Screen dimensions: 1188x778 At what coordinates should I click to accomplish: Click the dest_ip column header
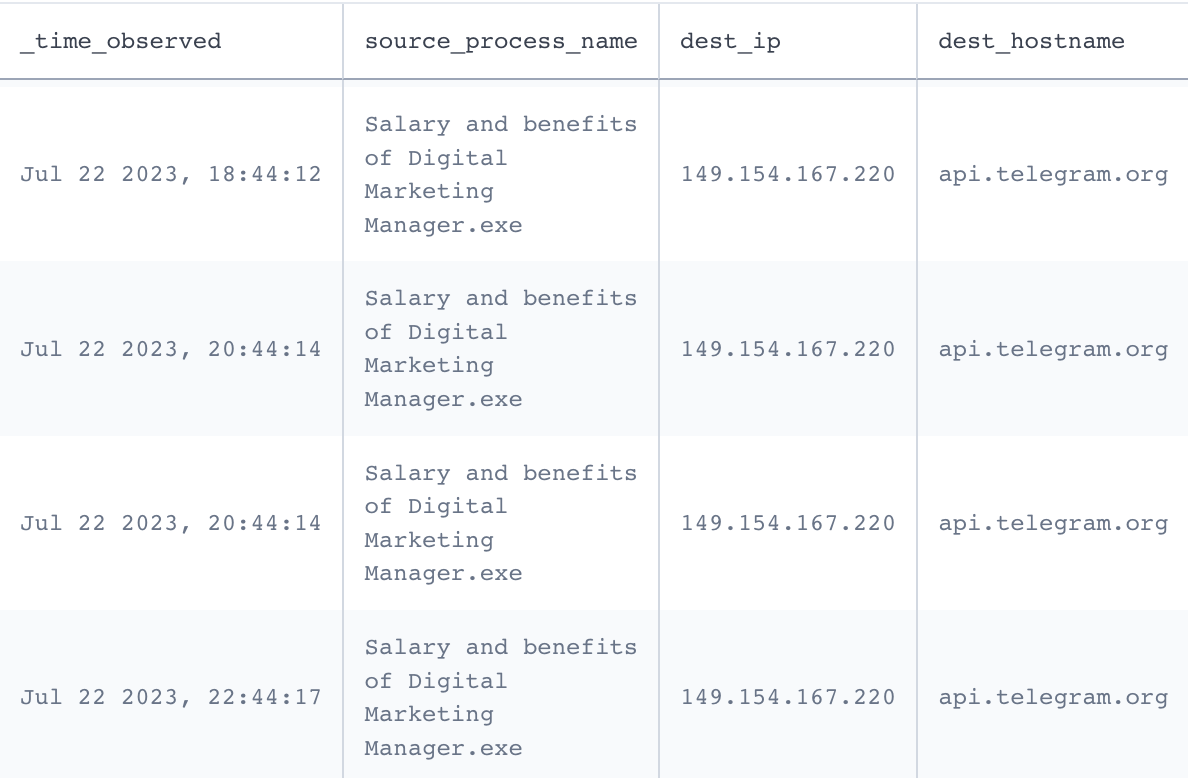(x=730, y=41)
